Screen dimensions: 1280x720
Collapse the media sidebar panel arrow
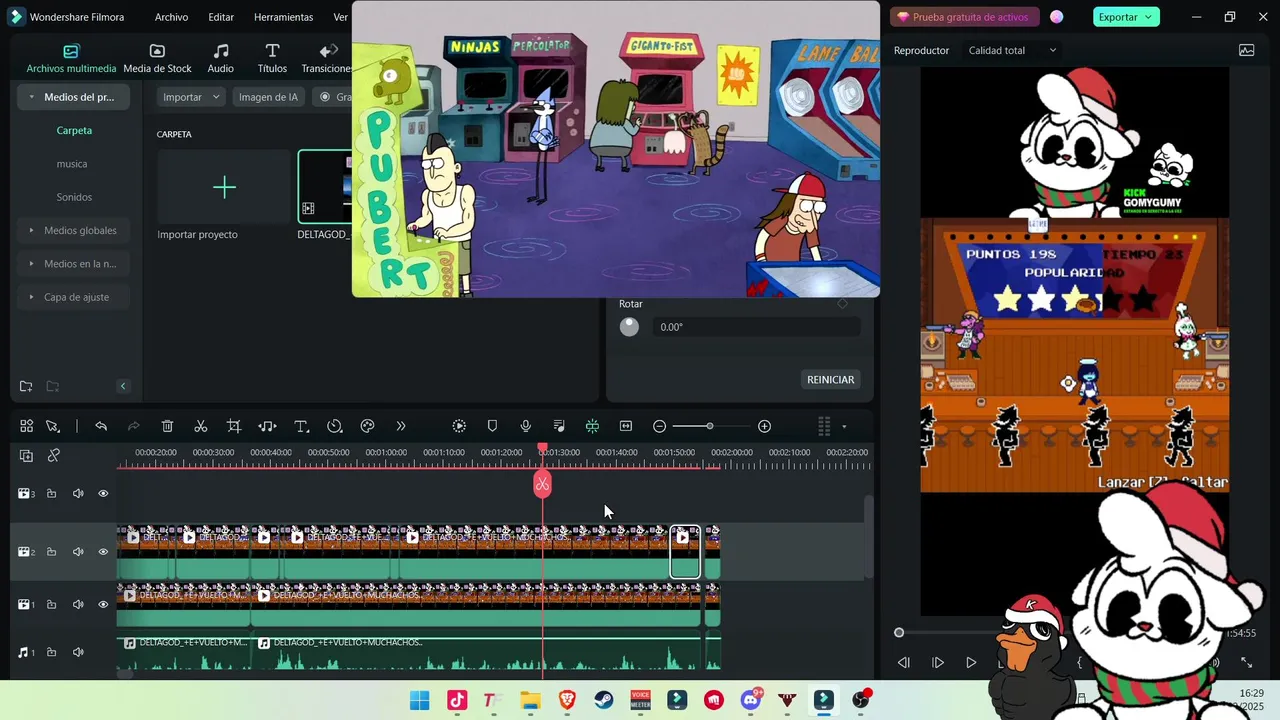(x=123, y=386)
